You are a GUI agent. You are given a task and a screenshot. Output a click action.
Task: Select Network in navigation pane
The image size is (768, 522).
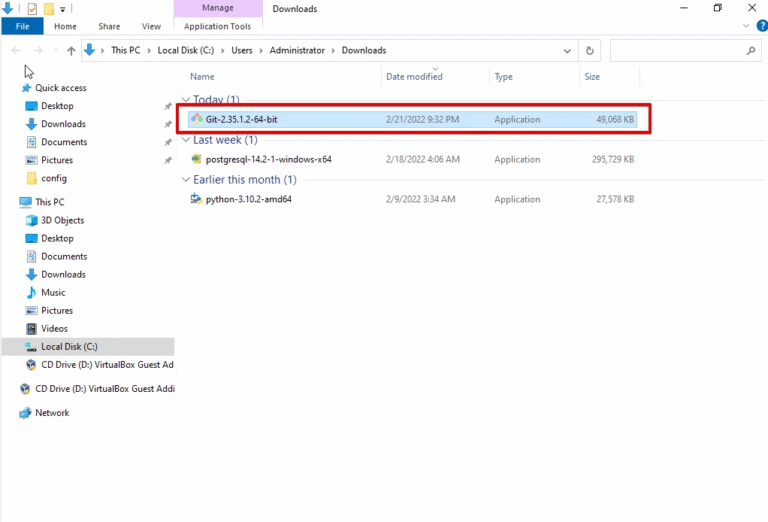coord(52,413)
